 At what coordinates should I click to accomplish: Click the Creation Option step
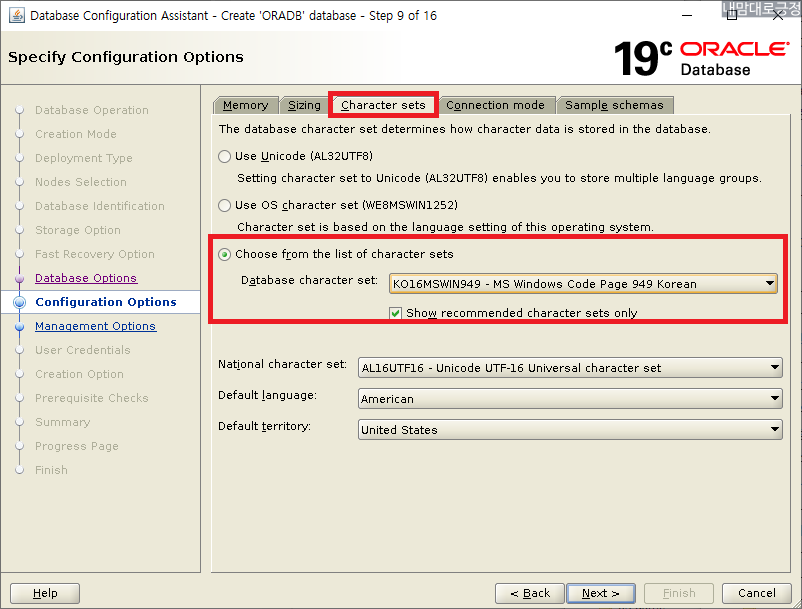tap(79, 374)
